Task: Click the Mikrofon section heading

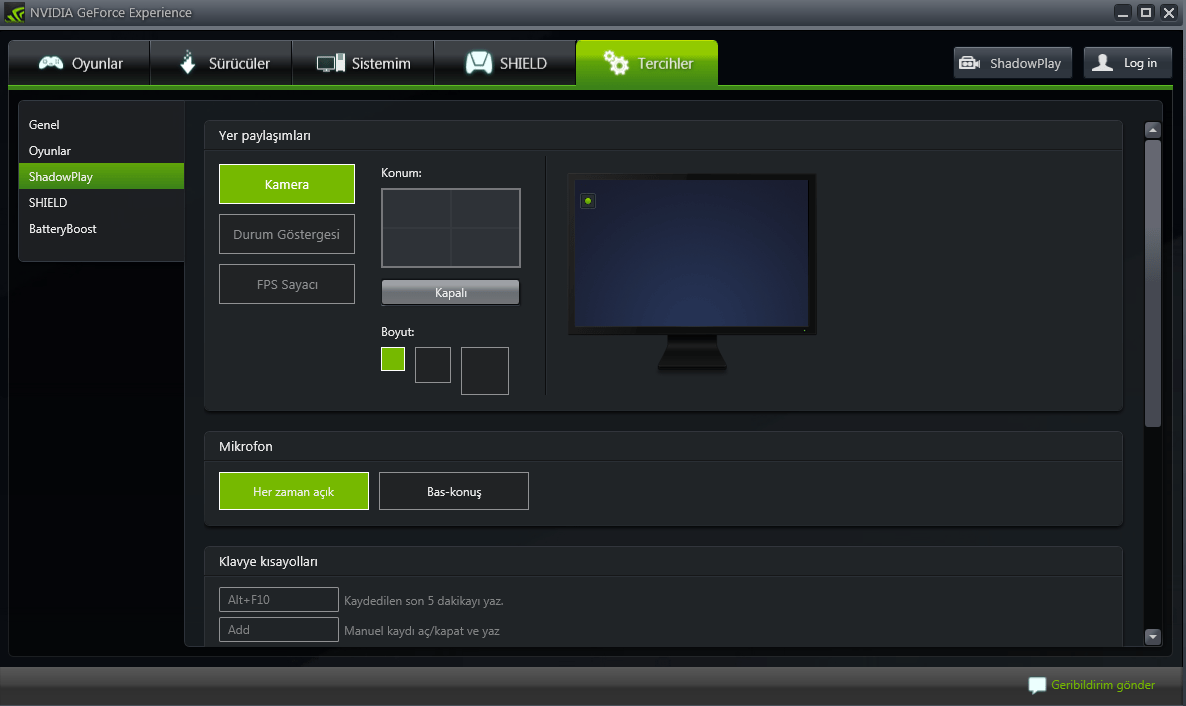Action: (246, 446)
